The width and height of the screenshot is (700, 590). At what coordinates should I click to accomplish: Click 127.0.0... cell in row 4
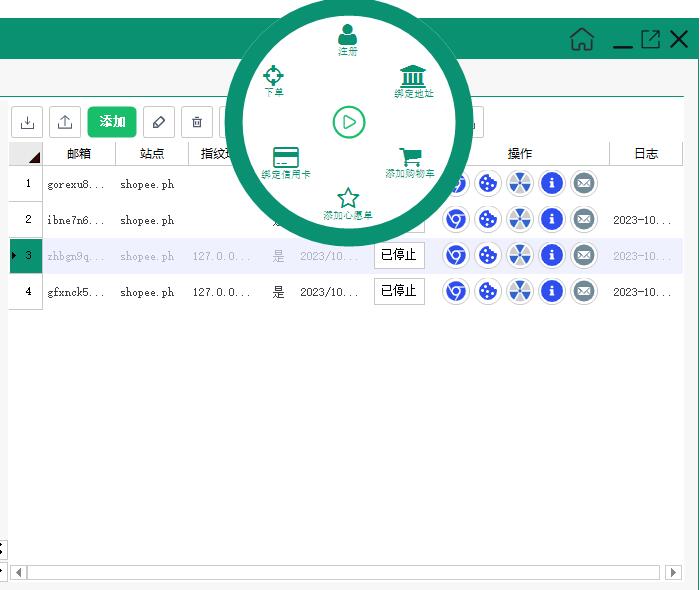[225, 292]
